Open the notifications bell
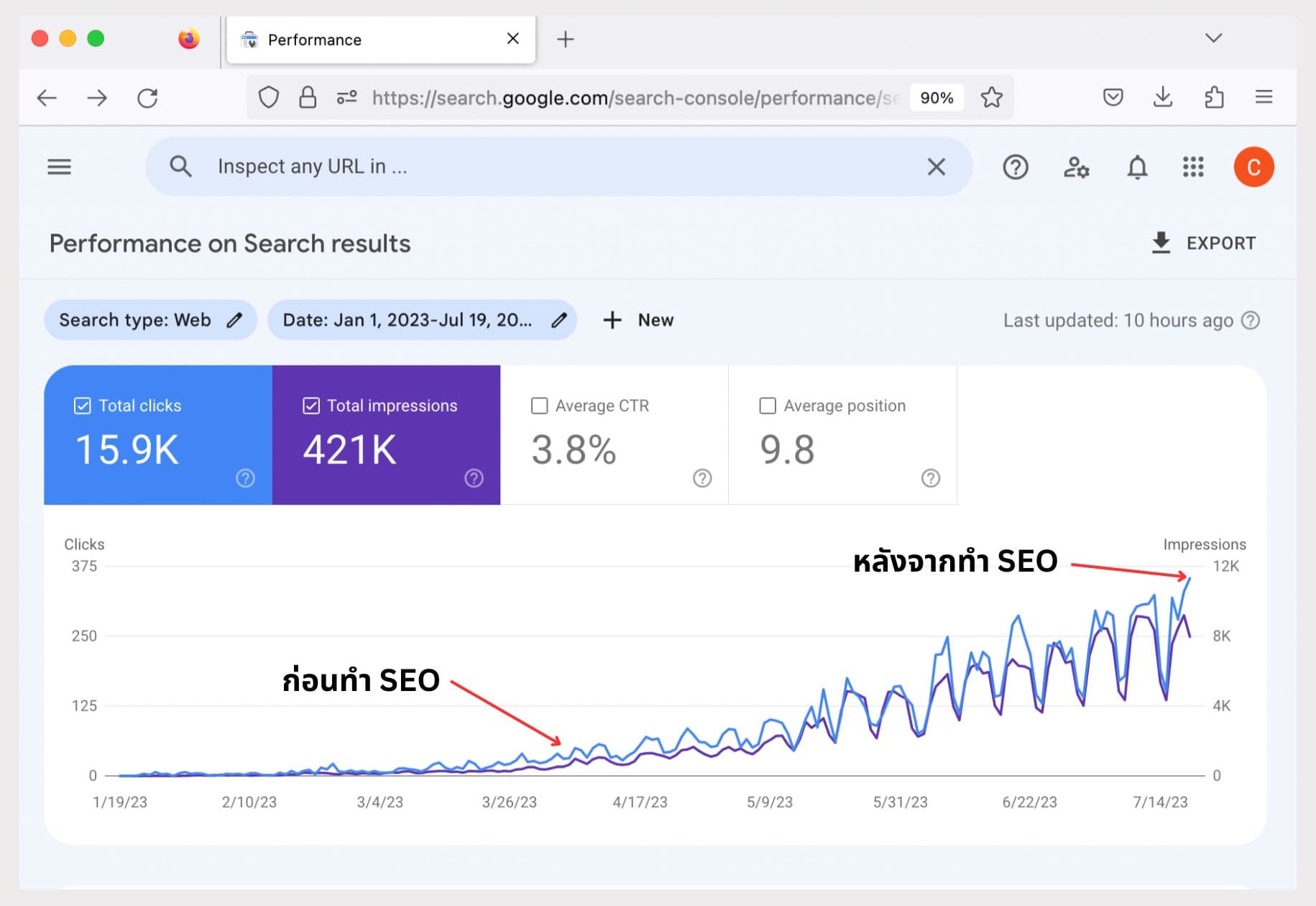 [1137, 167]
